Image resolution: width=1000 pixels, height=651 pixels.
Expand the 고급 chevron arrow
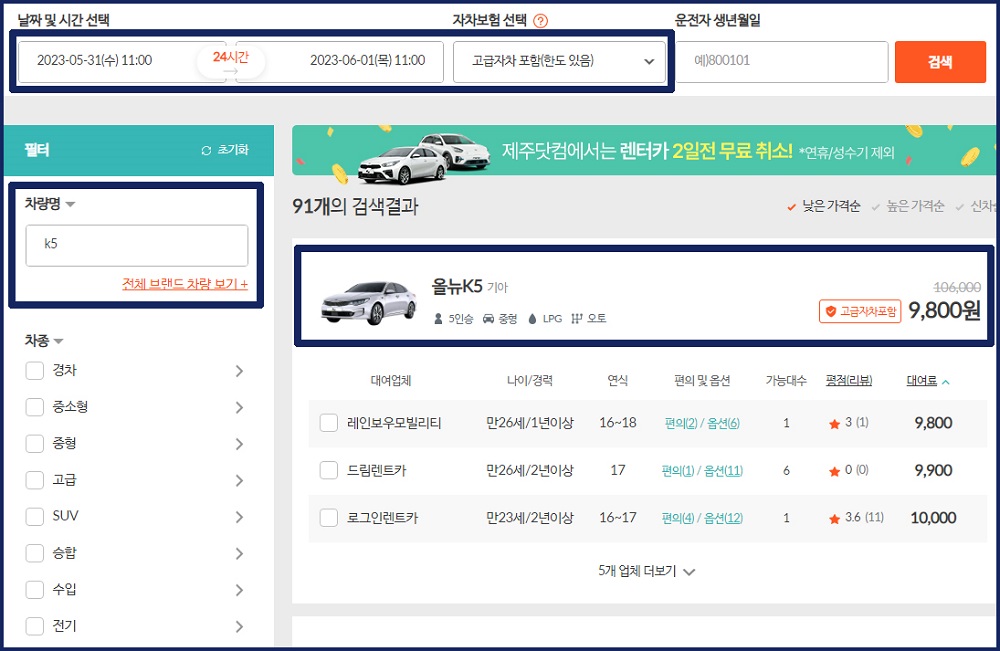click(x=239, y=479)
